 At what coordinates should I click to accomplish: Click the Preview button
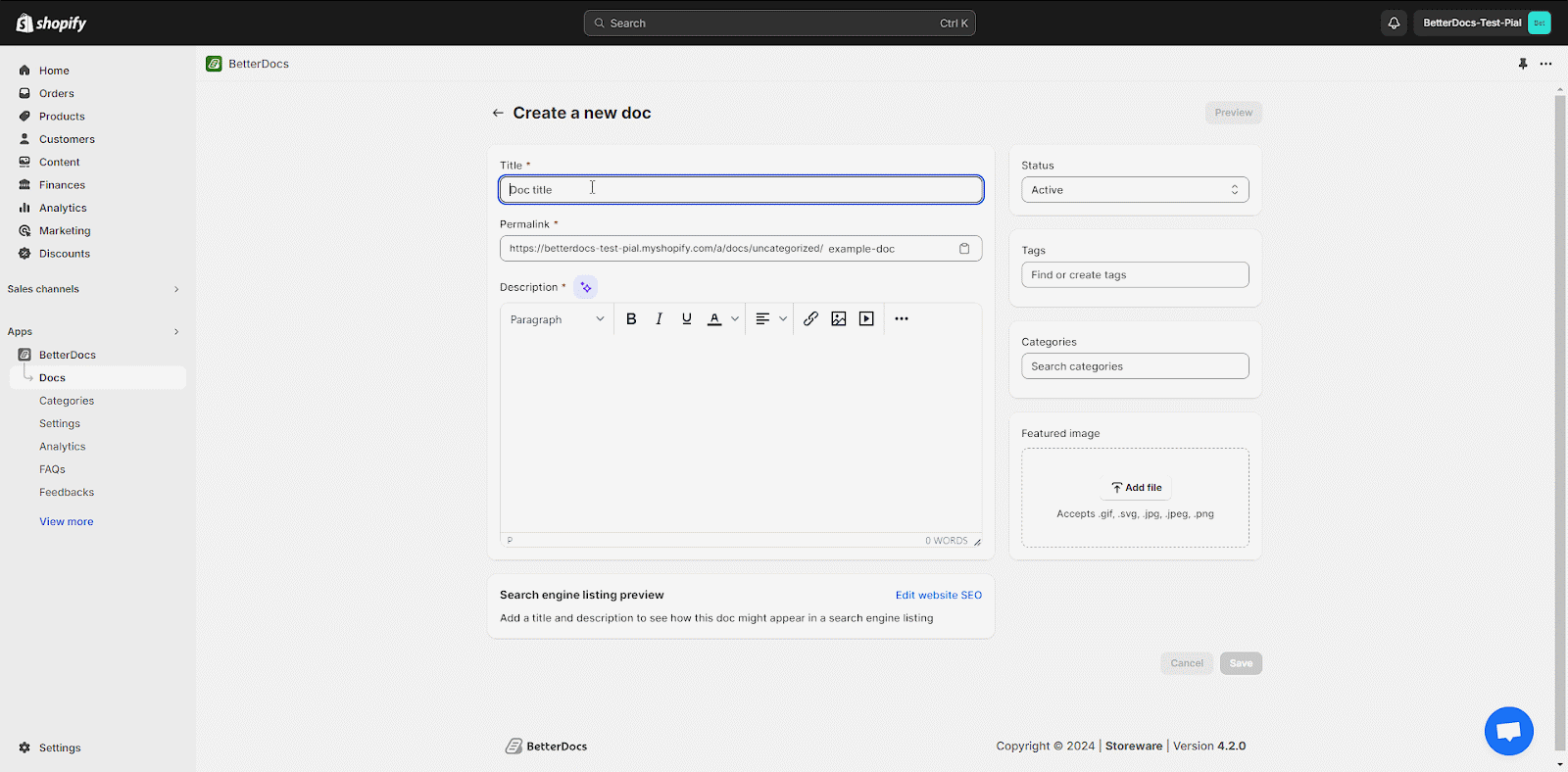[x=1234, y=113]
